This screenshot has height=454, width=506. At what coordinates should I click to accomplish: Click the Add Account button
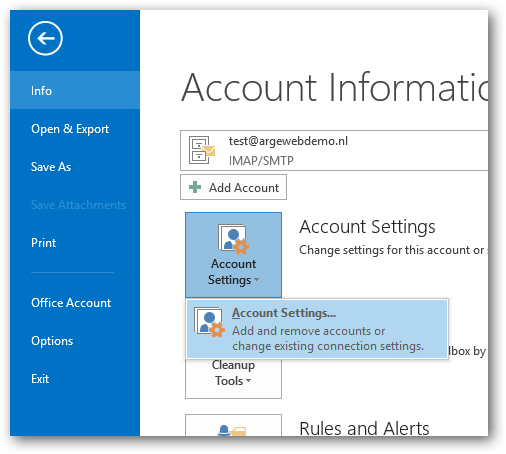tap(233, 187)
